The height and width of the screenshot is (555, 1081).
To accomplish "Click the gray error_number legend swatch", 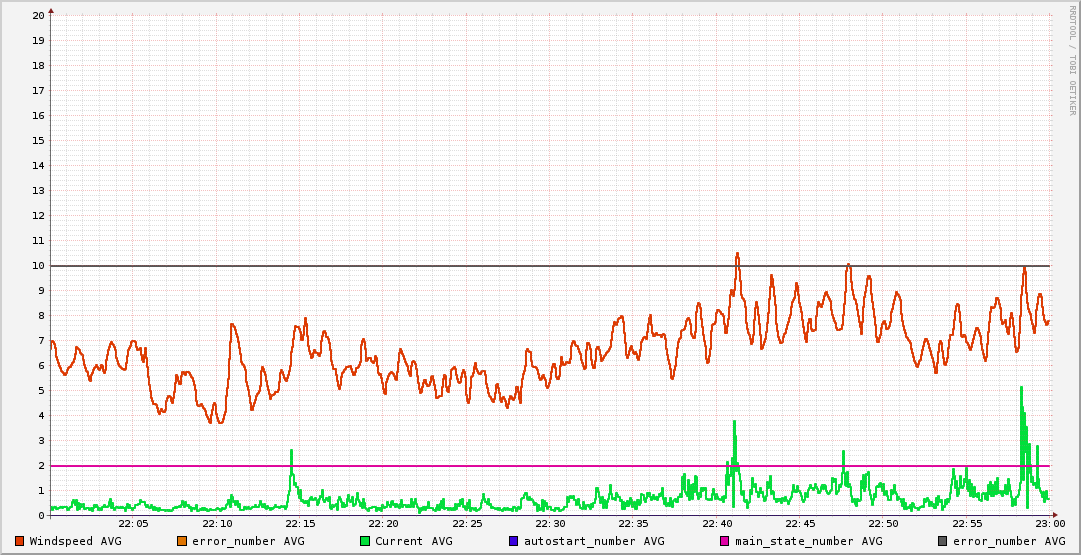I will click(x=943, y=541).
